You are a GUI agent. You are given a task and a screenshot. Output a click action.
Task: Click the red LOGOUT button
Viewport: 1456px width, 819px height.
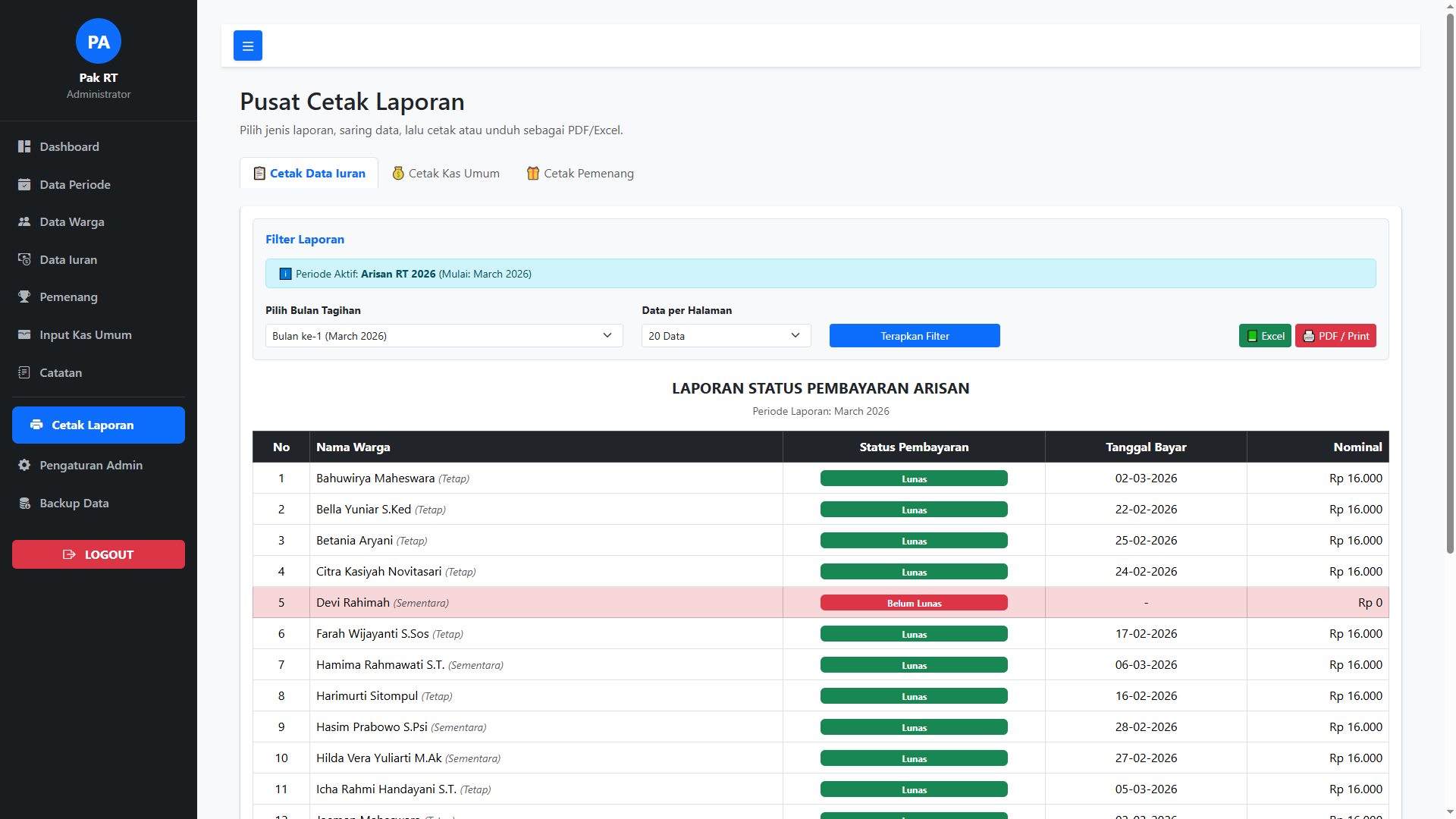(x=99, y=554)
